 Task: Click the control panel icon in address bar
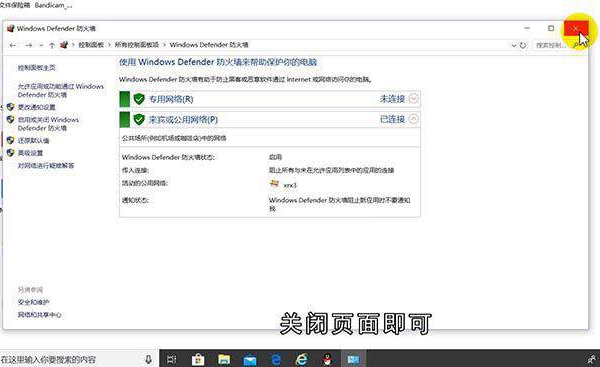click(64, 45)
